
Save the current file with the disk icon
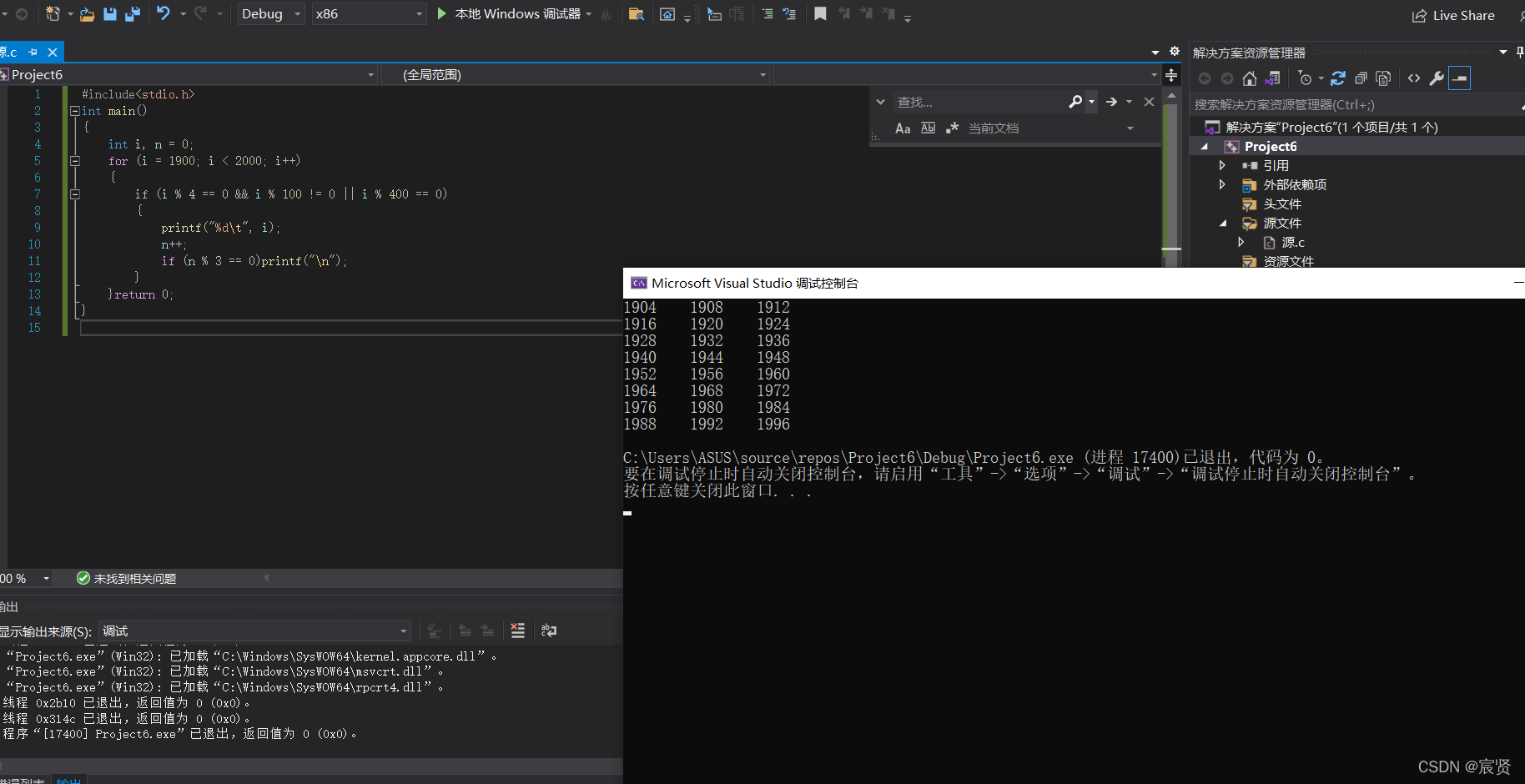pos(110,13)
